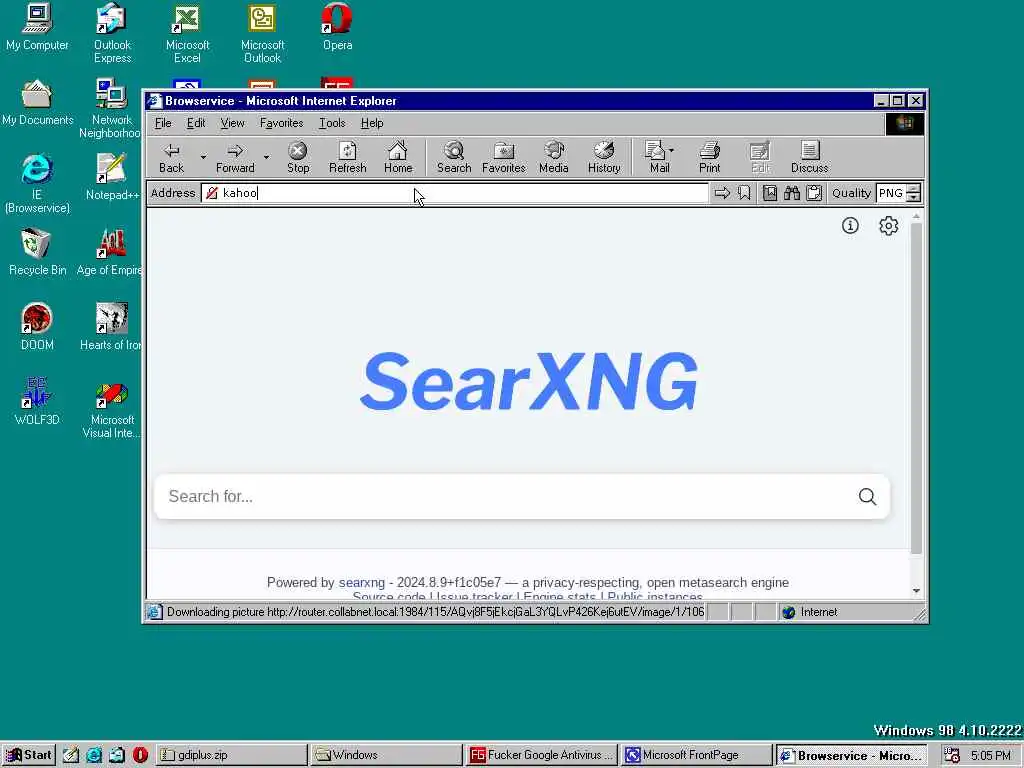Open the Edit menu
Image resolution: width=1024 pixels, height=768 pixels.
(x=196, y=123)
